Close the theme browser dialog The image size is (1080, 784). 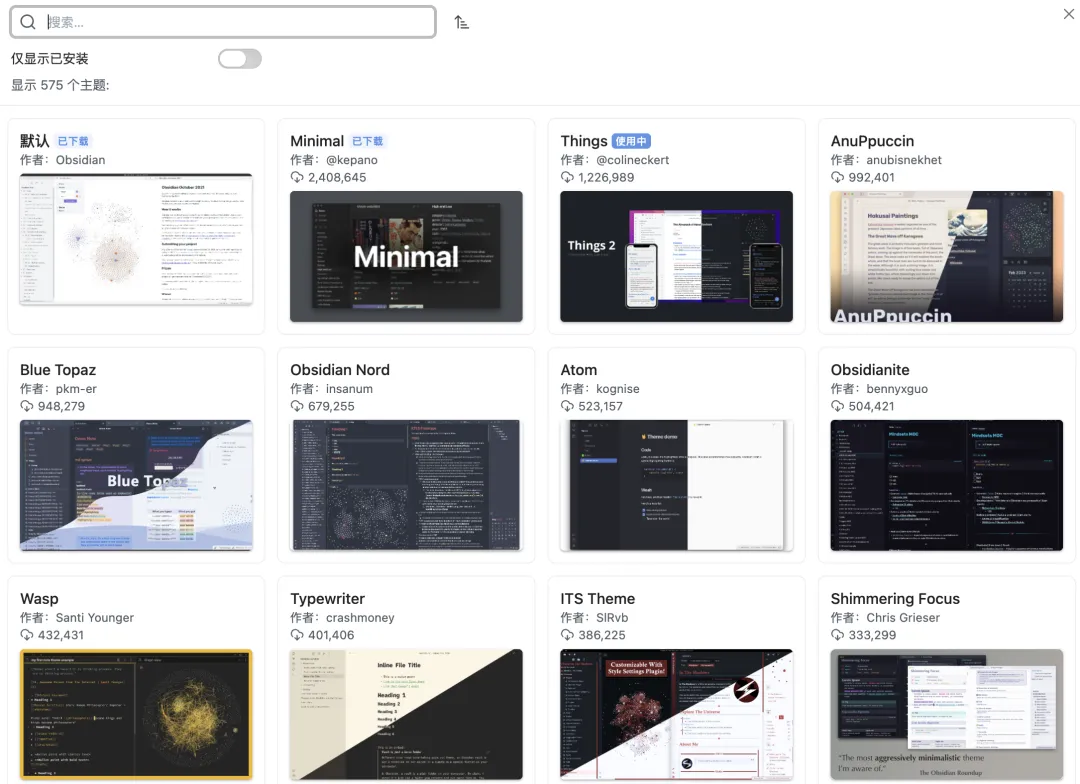point(1068,13)
